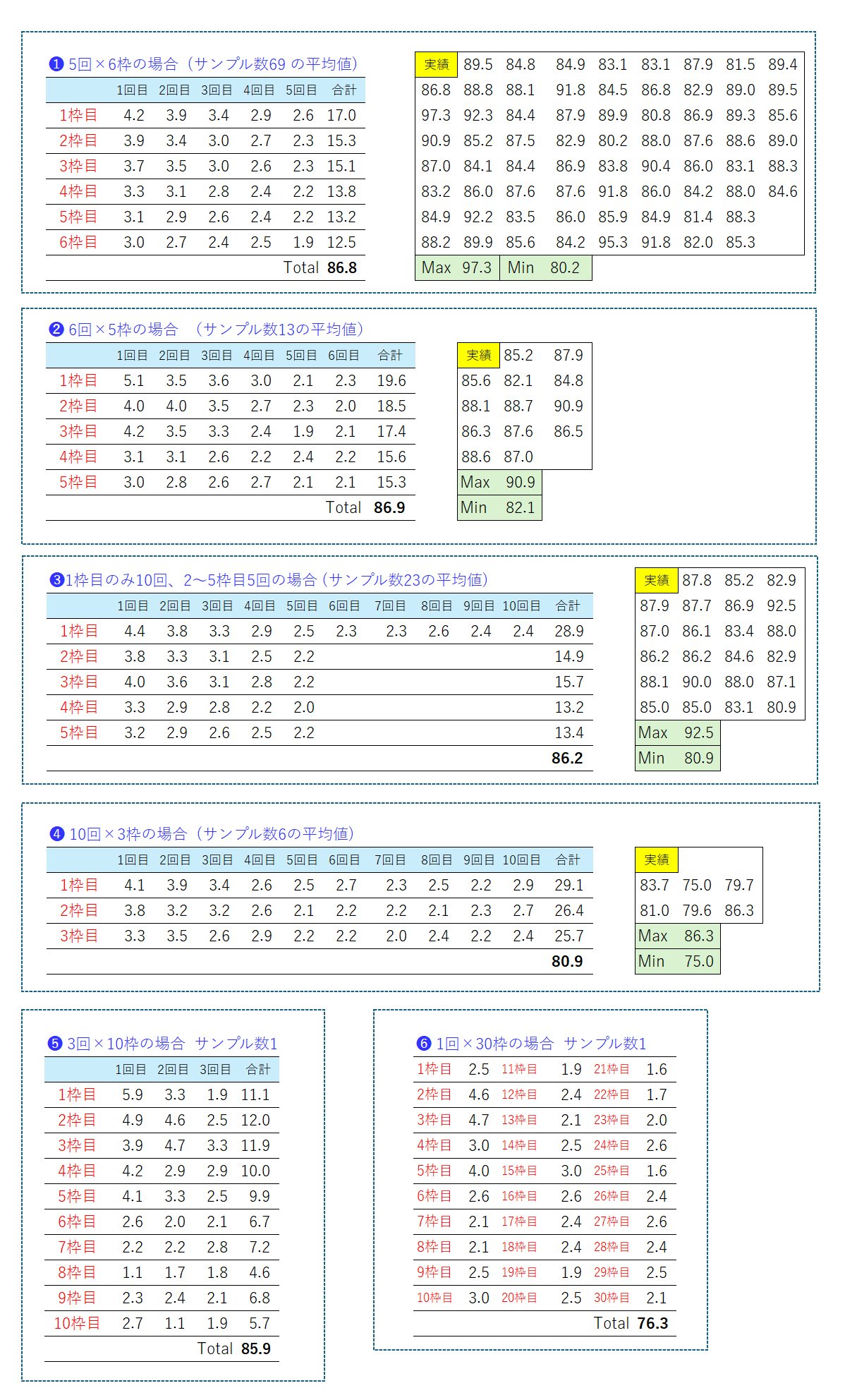Click the 10枠目 label in the 3回×10枠 table
845x1400 pixels.
point(77,1324)
